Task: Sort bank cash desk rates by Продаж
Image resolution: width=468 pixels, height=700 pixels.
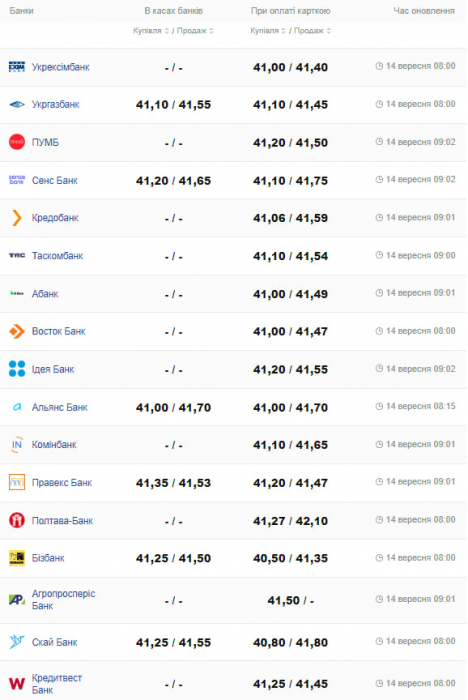Action: coord(195,31)
